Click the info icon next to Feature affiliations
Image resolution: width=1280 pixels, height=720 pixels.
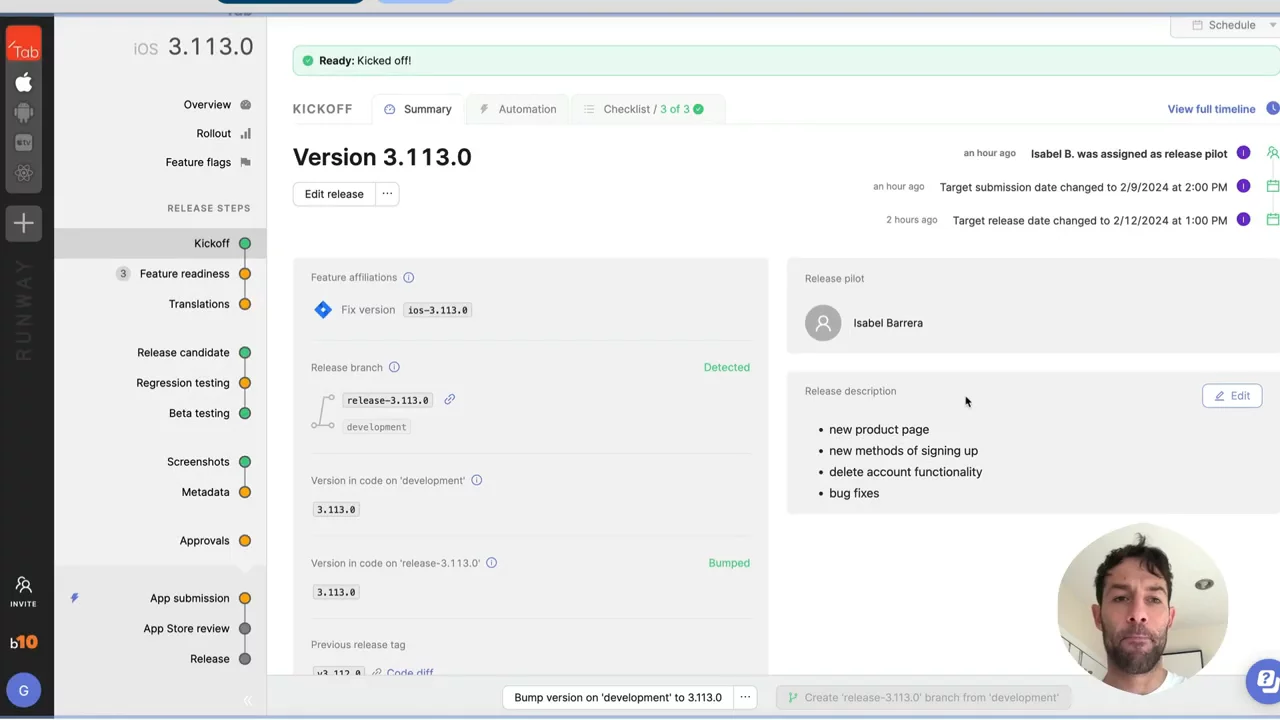(408, 278)
